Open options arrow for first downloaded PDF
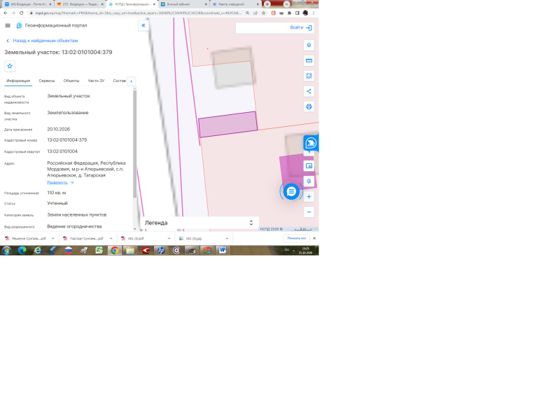Screen dimensions: 560x417 click(53, 238)
